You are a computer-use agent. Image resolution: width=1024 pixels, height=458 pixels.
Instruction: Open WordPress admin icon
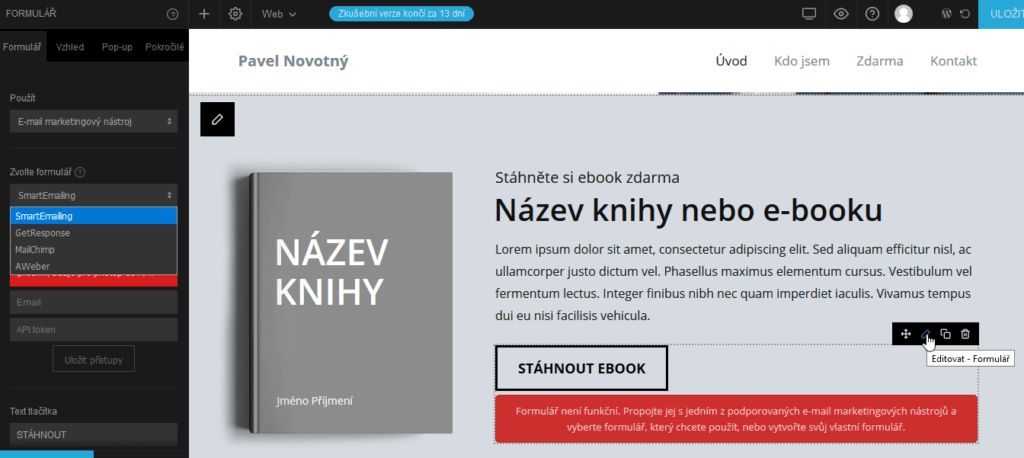coord(946,14)
